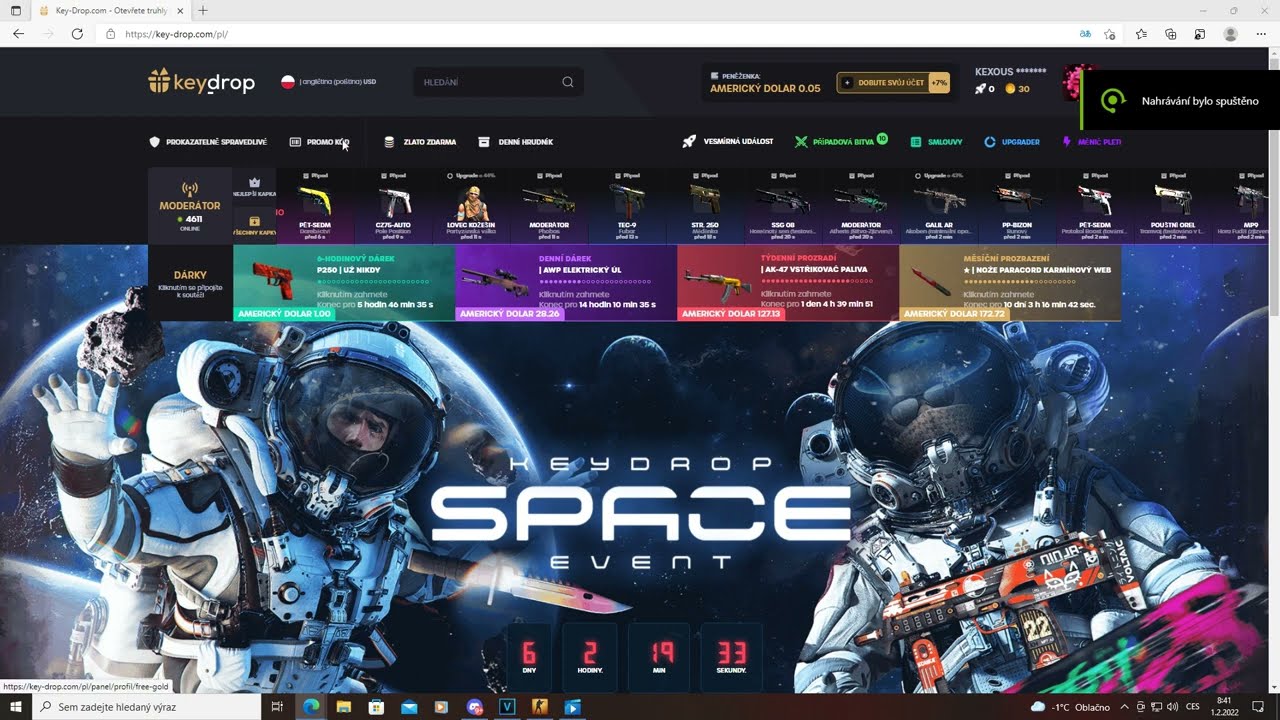
Task: Open browser settings and more menu
Action: (1261, 34)
